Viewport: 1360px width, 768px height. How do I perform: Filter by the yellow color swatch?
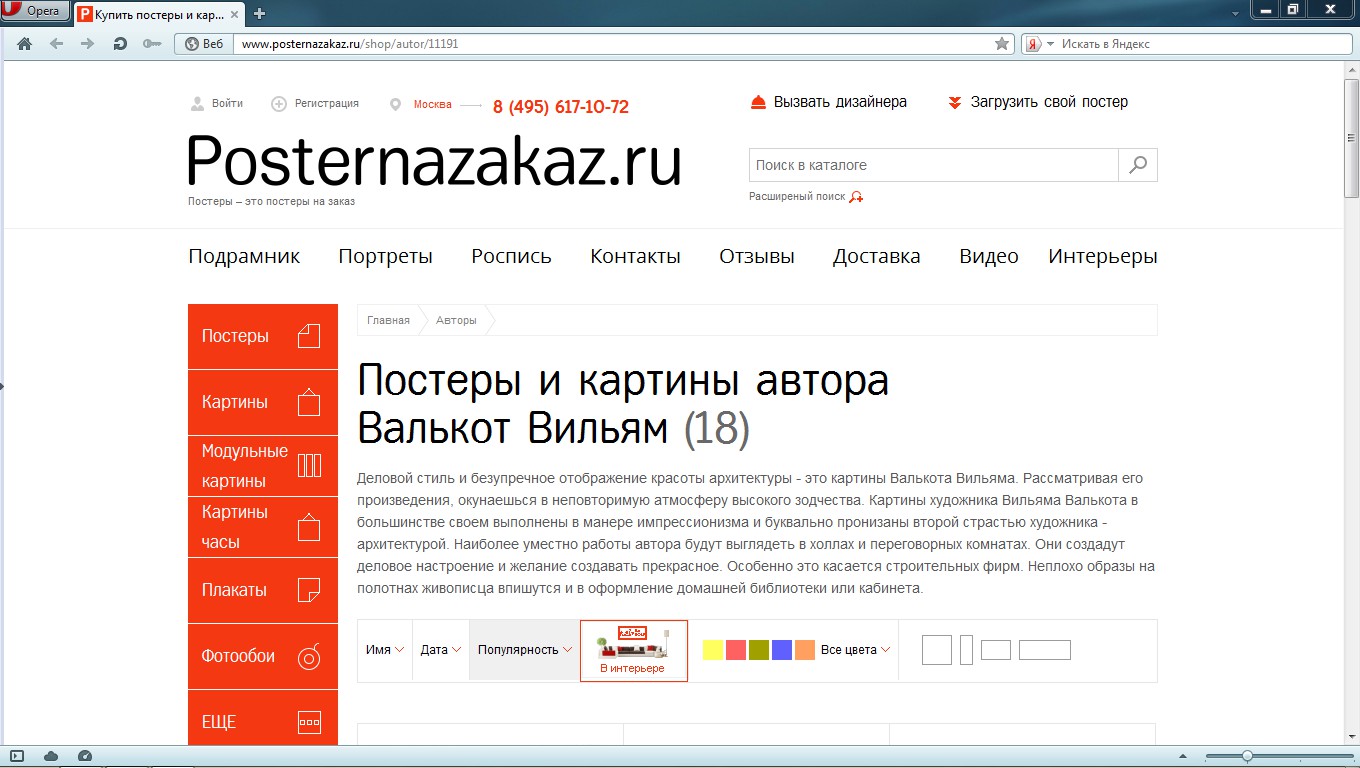(x=712, y=650)
